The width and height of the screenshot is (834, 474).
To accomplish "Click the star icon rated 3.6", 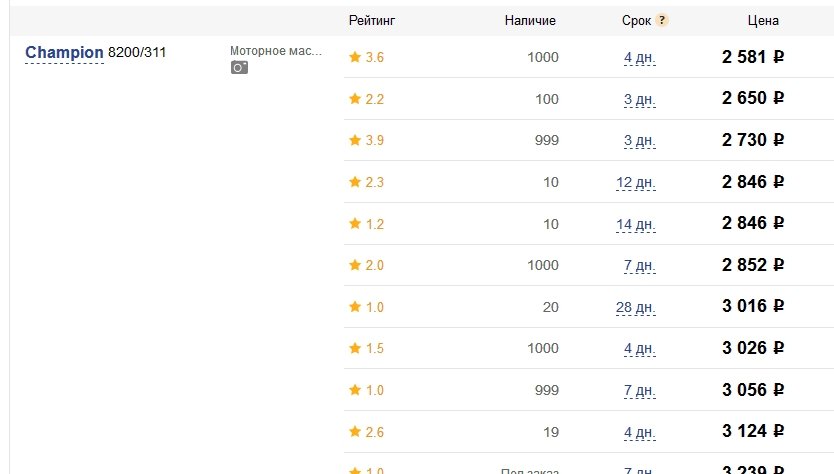I will [355, 57].
